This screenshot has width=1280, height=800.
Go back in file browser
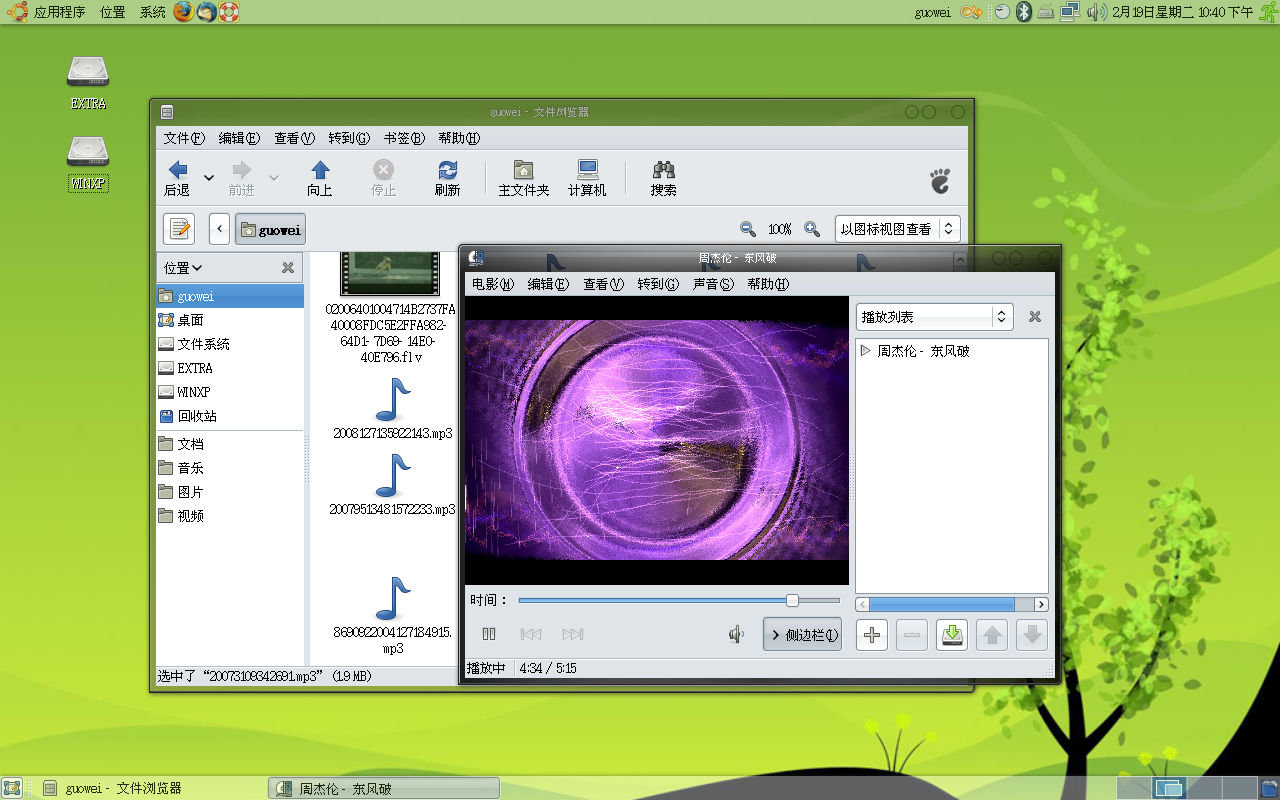(x=178, y=178)
